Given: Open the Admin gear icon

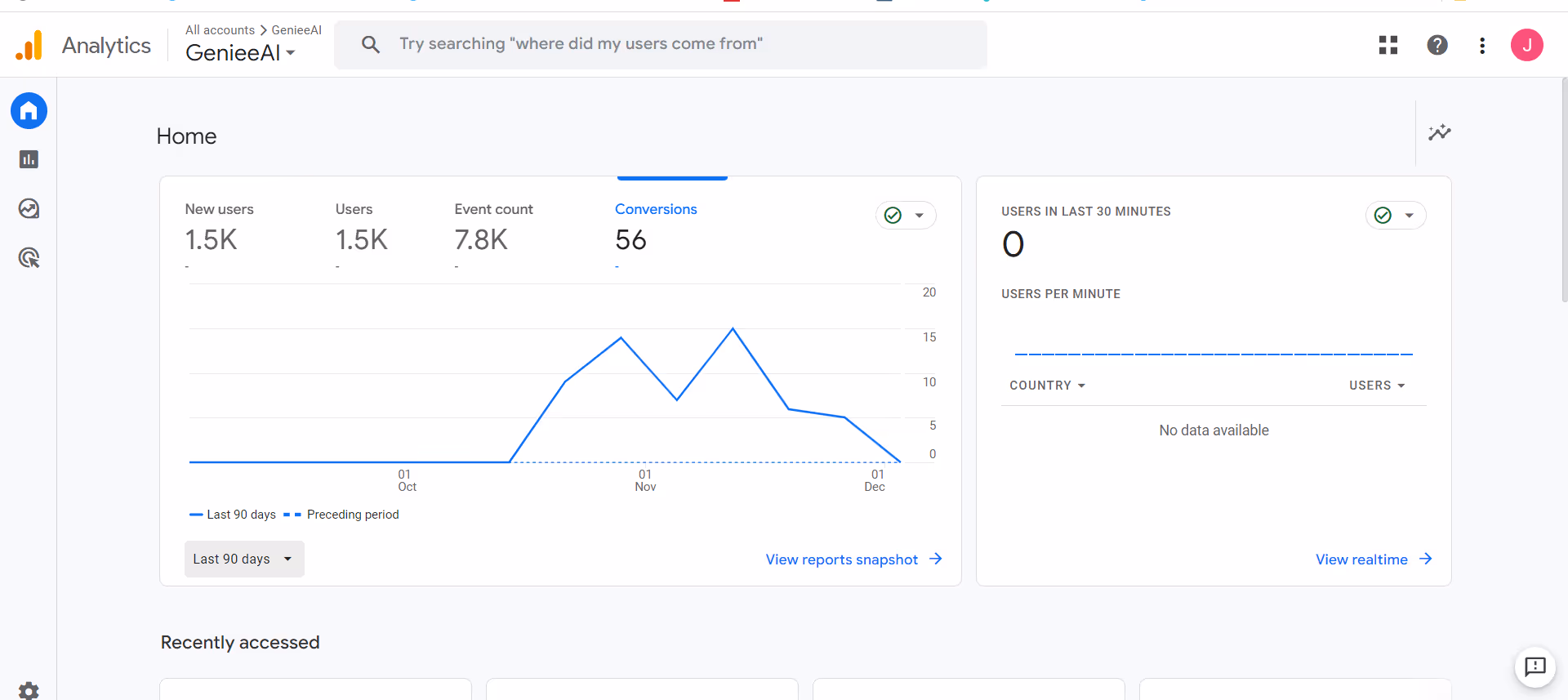Looking at the screenshot, I should point(29,691).
